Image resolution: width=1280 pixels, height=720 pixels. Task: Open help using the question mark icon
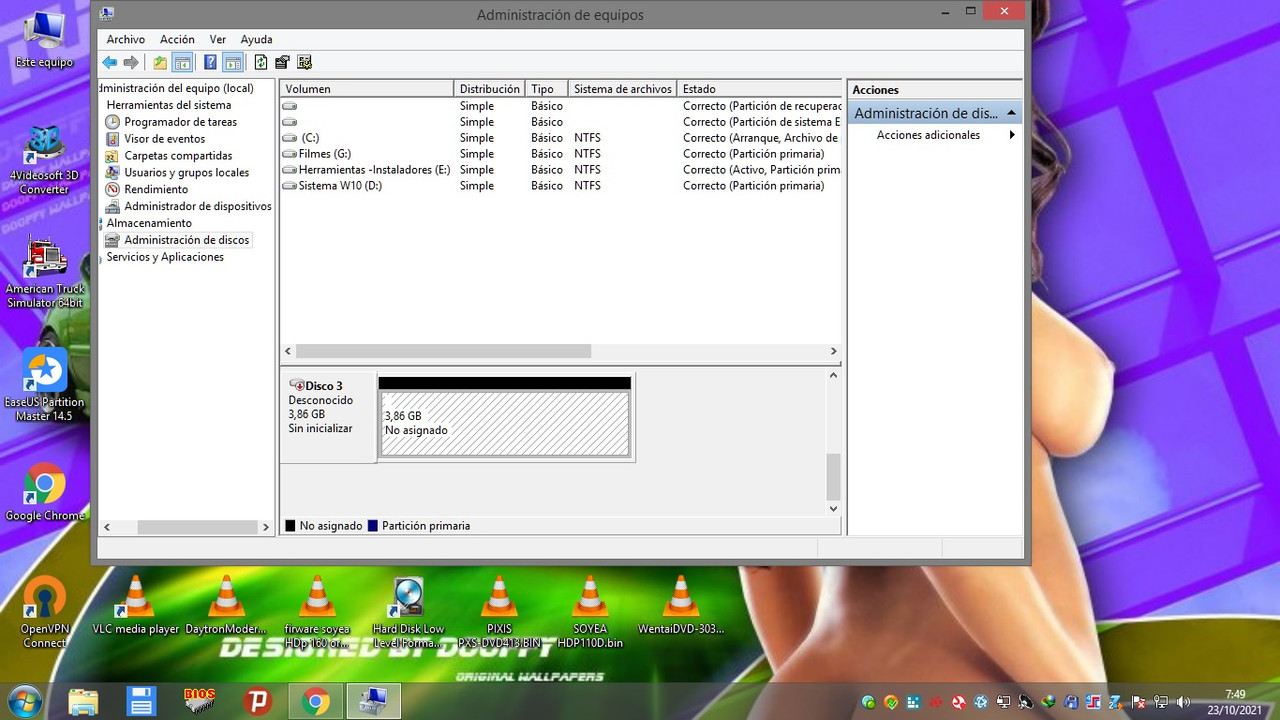click(209, 61)
